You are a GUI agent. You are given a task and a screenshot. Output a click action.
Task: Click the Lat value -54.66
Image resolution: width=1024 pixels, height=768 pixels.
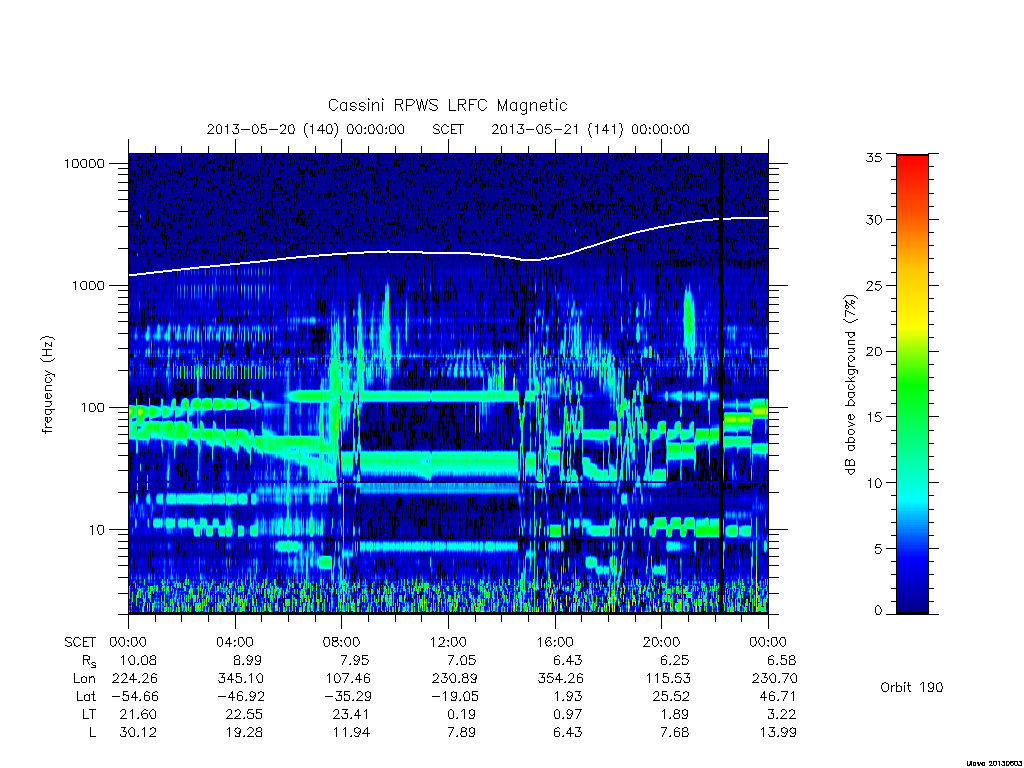135,696
